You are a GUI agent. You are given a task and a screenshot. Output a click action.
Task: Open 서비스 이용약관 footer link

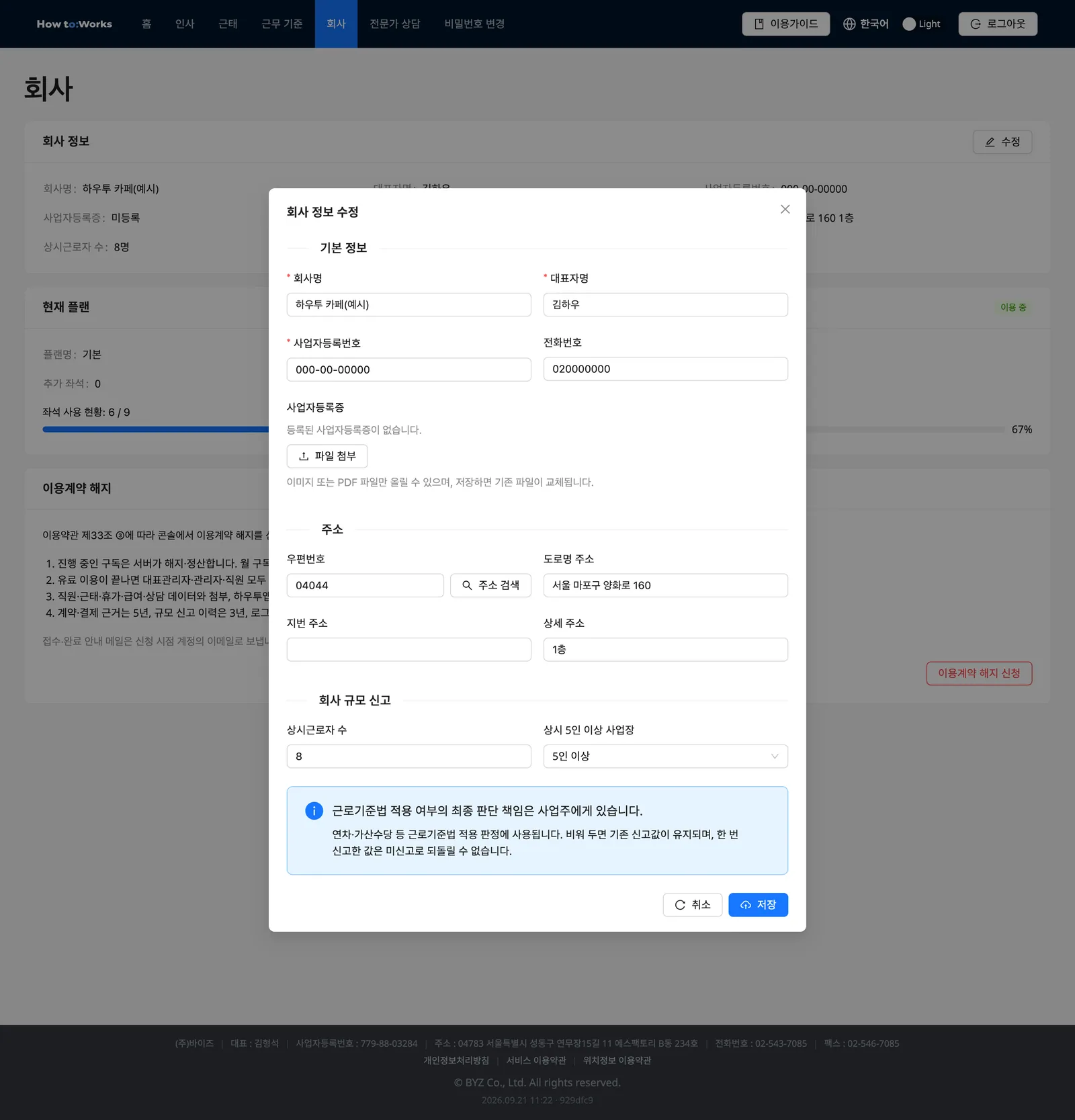(x=536, y=1060)
